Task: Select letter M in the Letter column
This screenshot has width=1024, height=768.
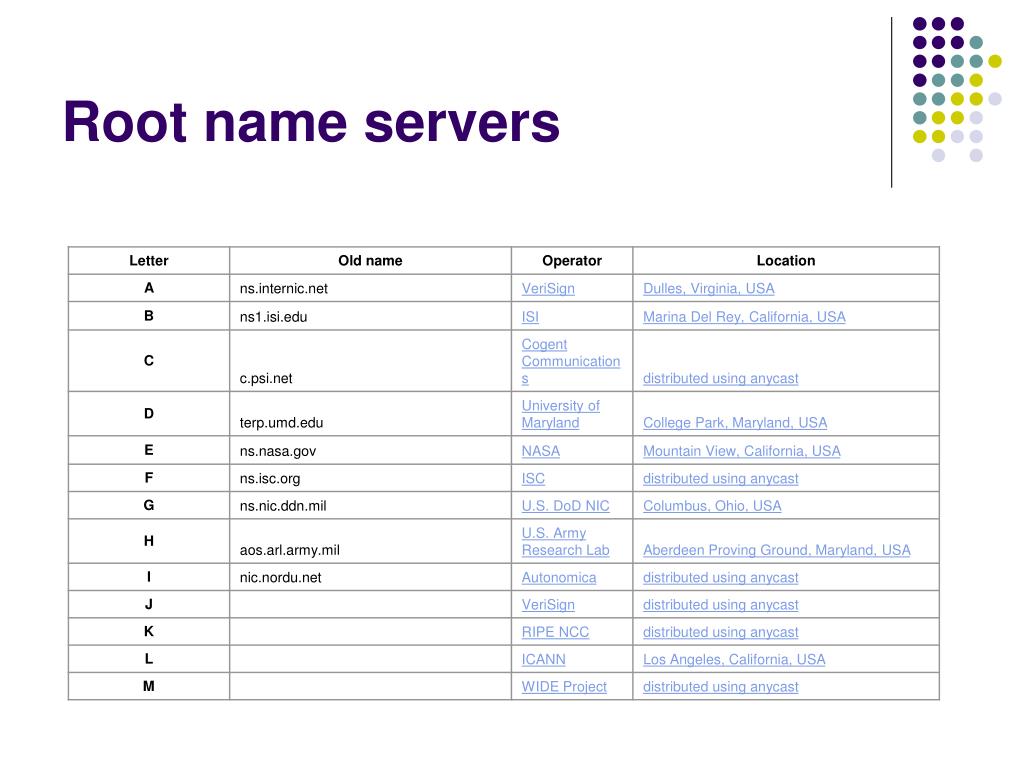Action: (149, 686)
